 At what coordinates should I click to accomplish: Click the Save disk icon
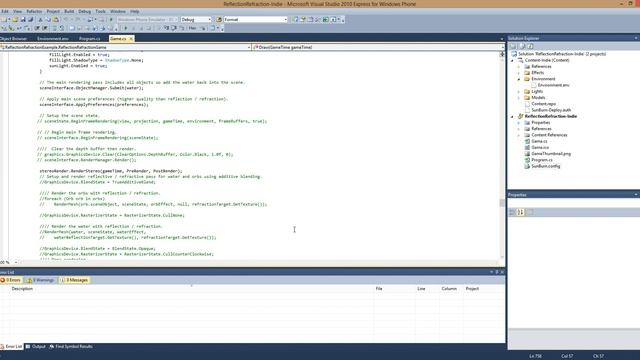[x=23, y=20]
